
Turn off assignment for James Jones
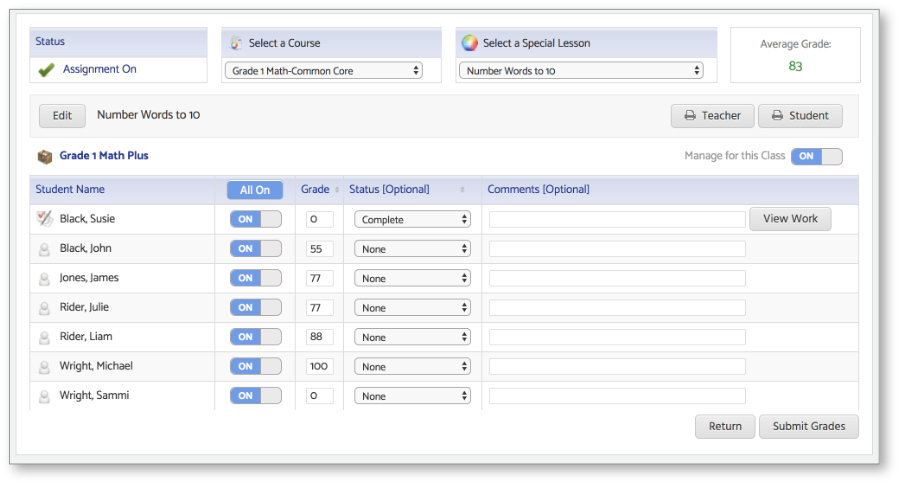[255, 278]
